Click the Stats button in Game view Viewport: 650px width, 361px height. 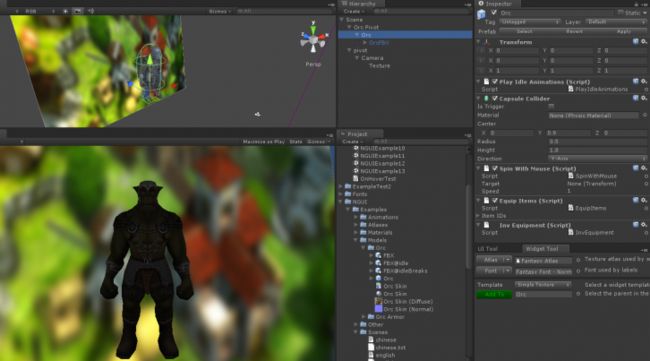coord(296,142)
